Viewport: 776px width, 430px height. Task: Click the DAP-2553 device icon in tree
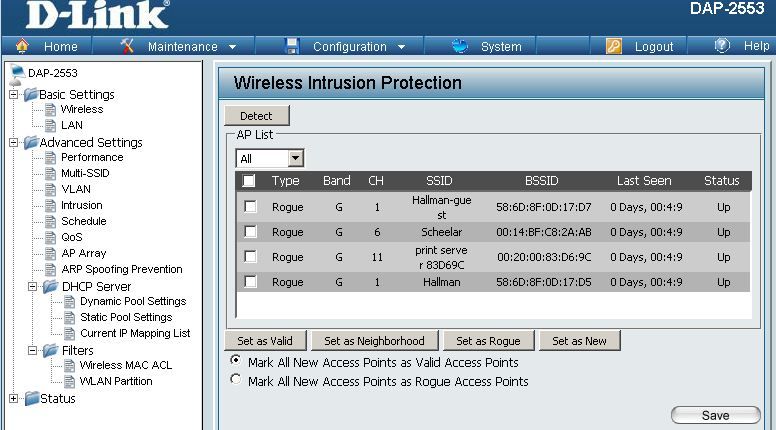click(17, 73)
